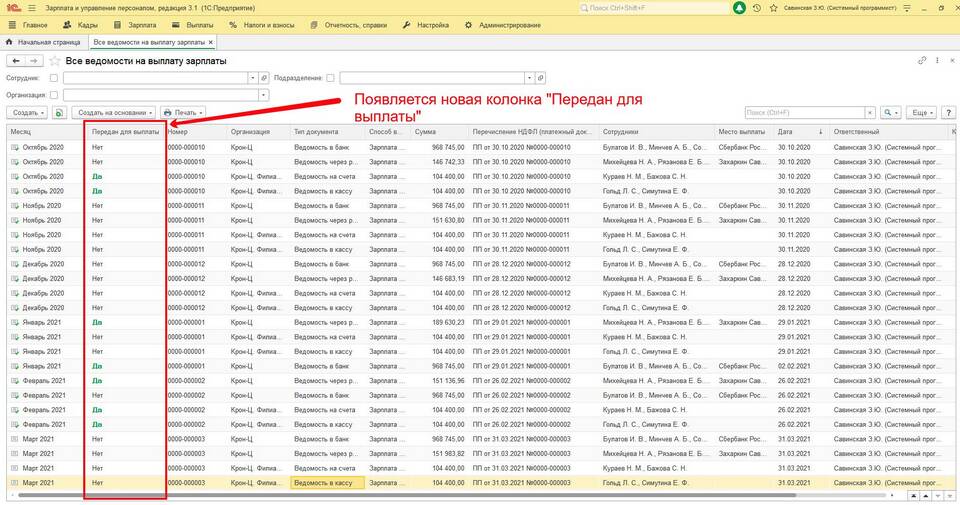Expand the Подразделение dropdown list
This screenshot has height=505, width=960.
click(529, 78)
